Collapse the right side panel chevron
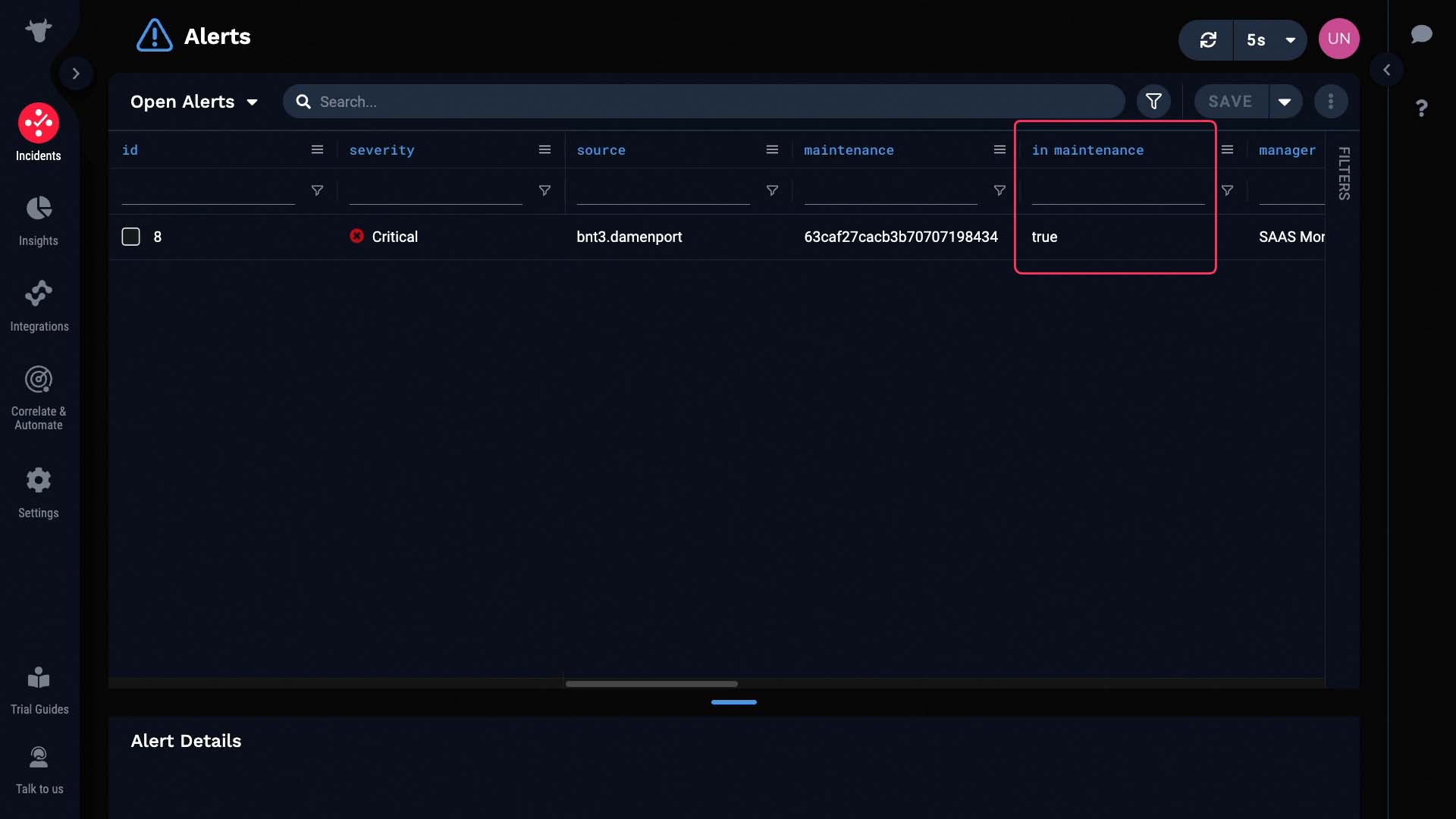 (1386, 70)
